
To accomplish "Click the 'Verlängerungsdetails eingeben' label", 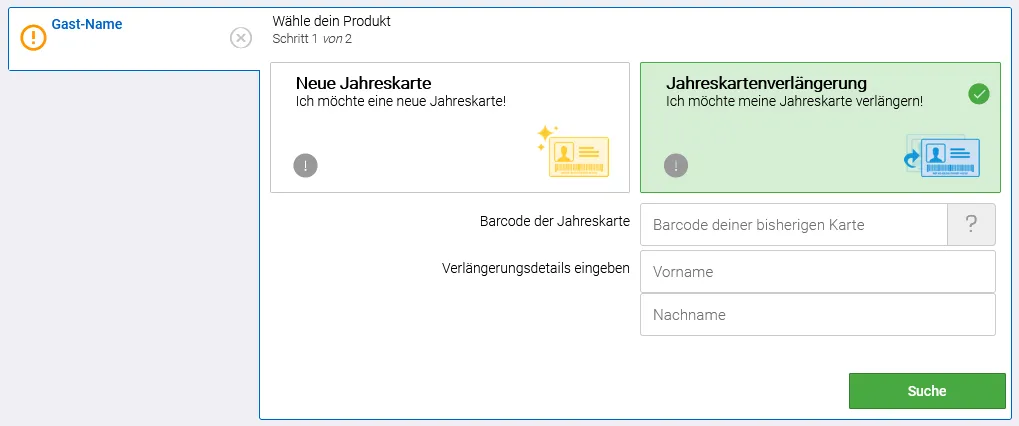I will click(535, 268).
